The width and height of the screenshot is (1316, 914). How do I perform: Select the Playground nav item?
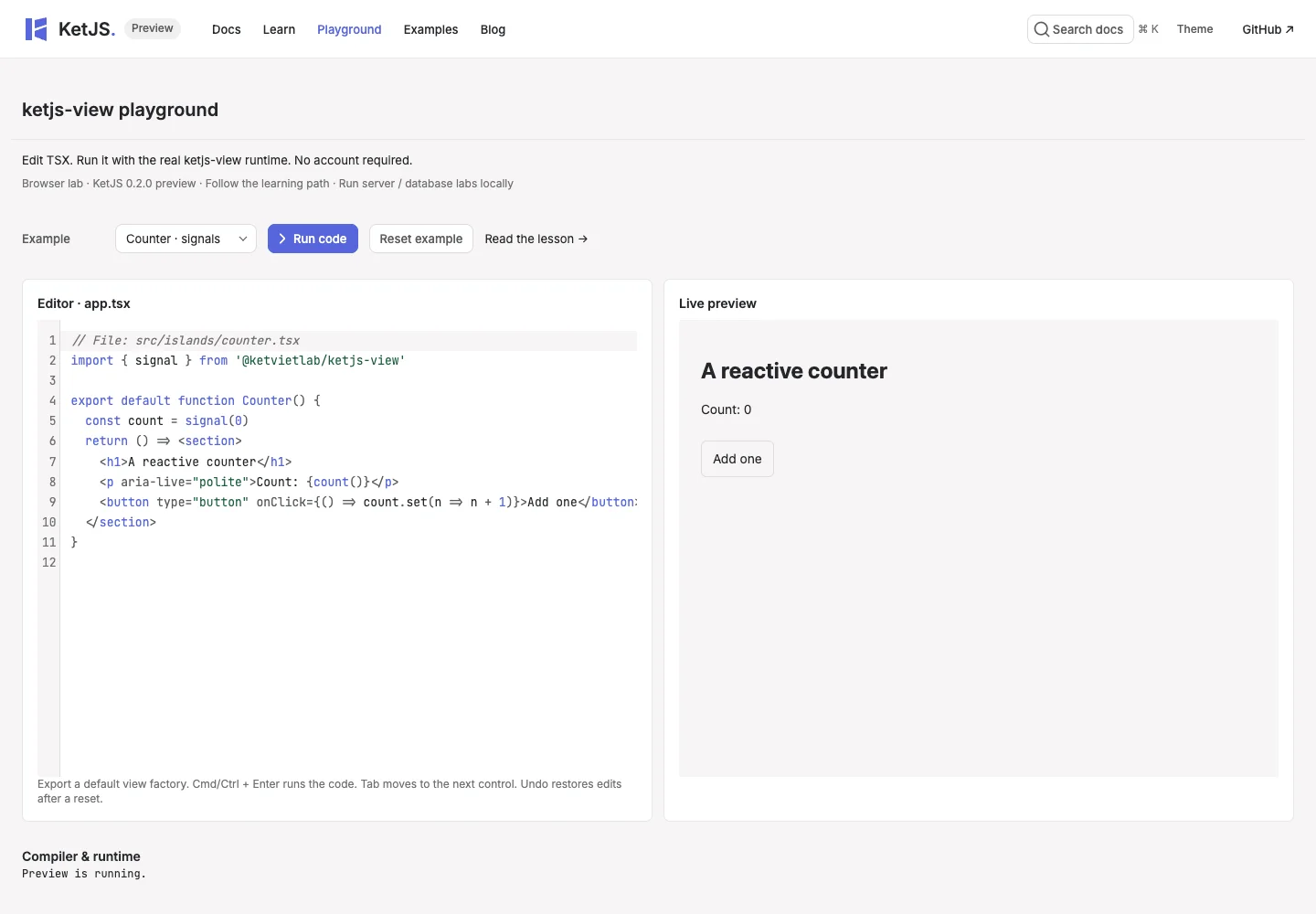point(349,29)
